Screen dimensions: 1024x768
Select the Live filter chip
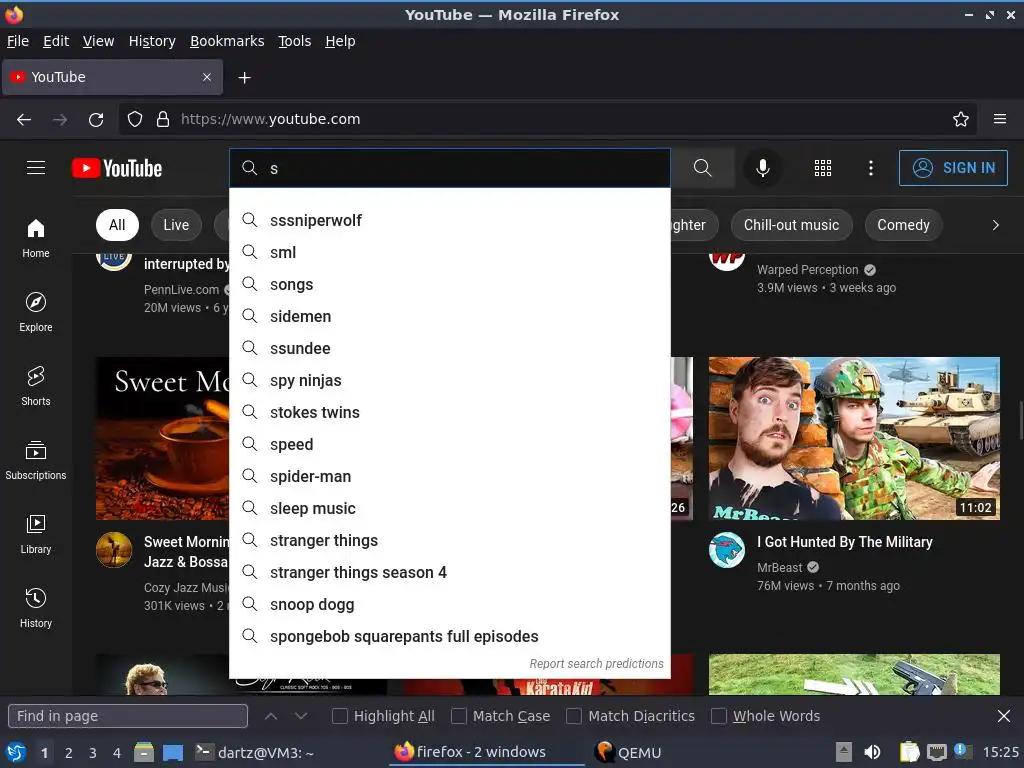(176, 225)
